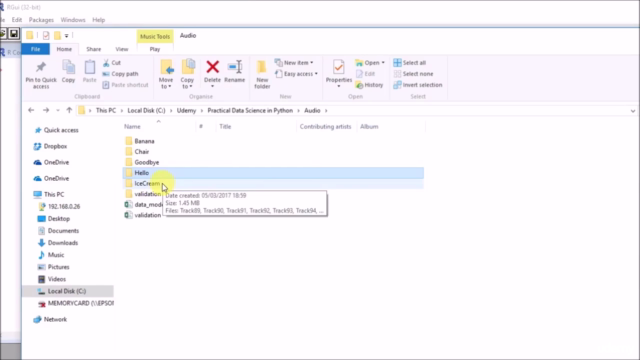This screenshot has height=360, width=640.
Task: Select the Chair folder
Action: click(x=142, y=151)
